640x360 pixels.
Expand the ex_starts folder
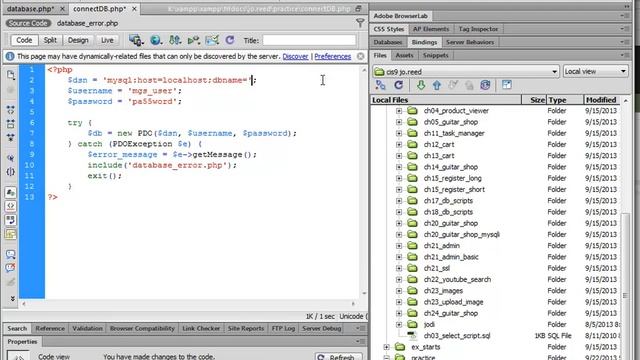point(387,347)
